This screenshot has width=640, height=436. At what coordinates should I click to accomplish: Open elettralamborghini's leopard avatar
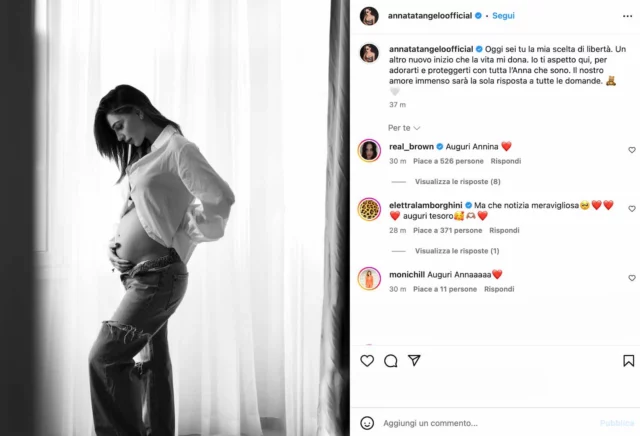[369, 209]
